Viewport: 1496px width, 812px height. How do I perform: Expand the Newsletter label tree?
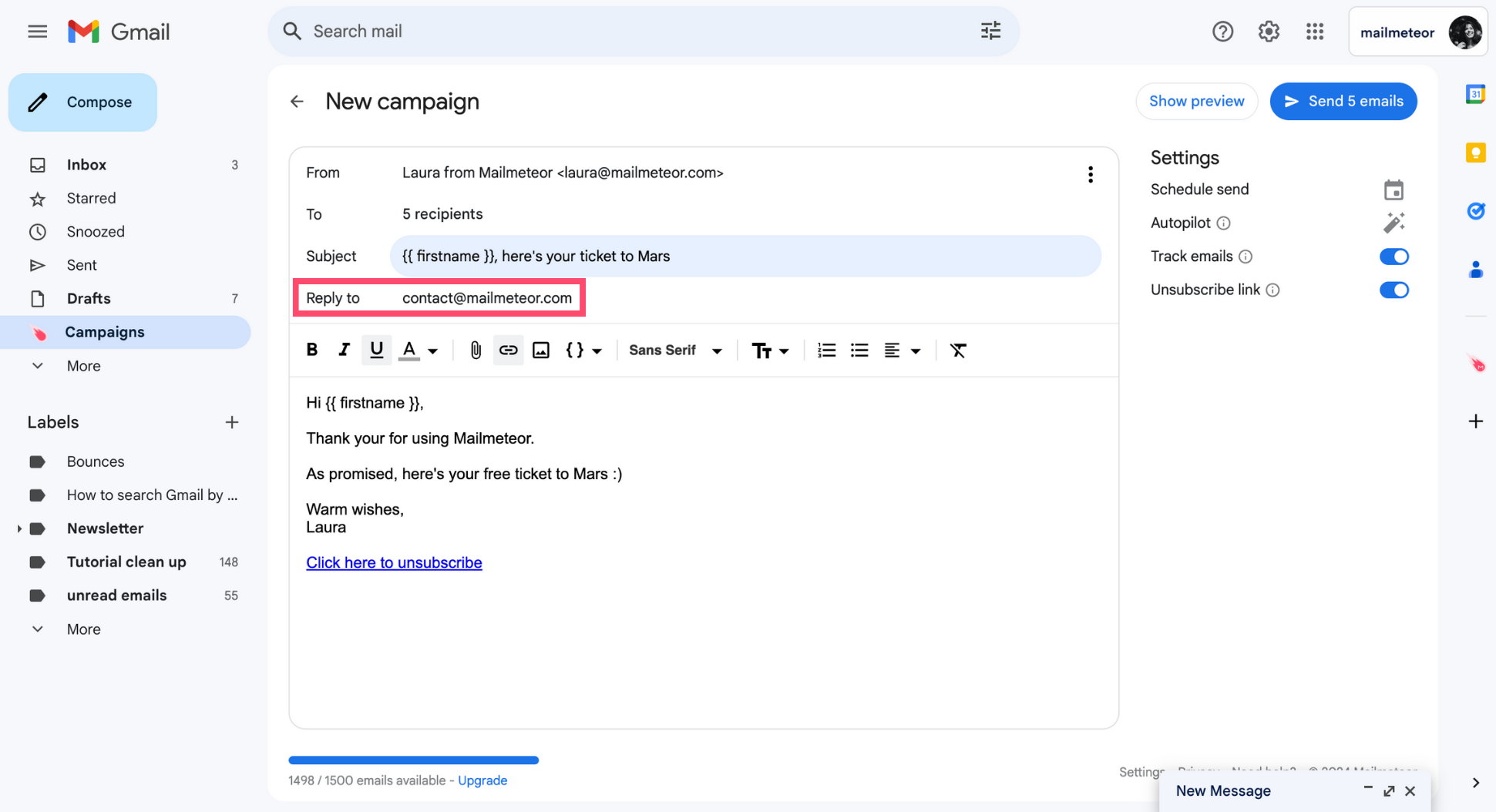tap(19, 528)
